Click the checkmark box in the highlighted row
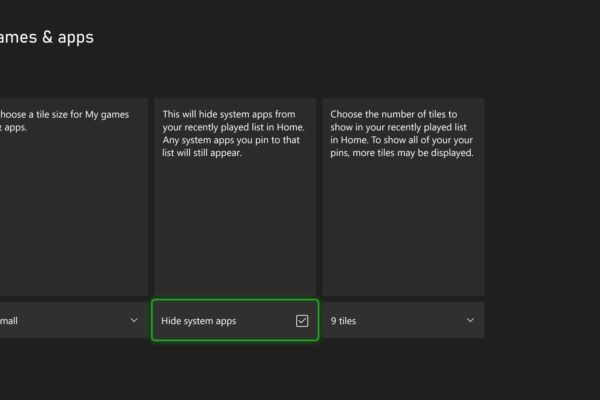600x400 pixels. (x=302, y=321)
